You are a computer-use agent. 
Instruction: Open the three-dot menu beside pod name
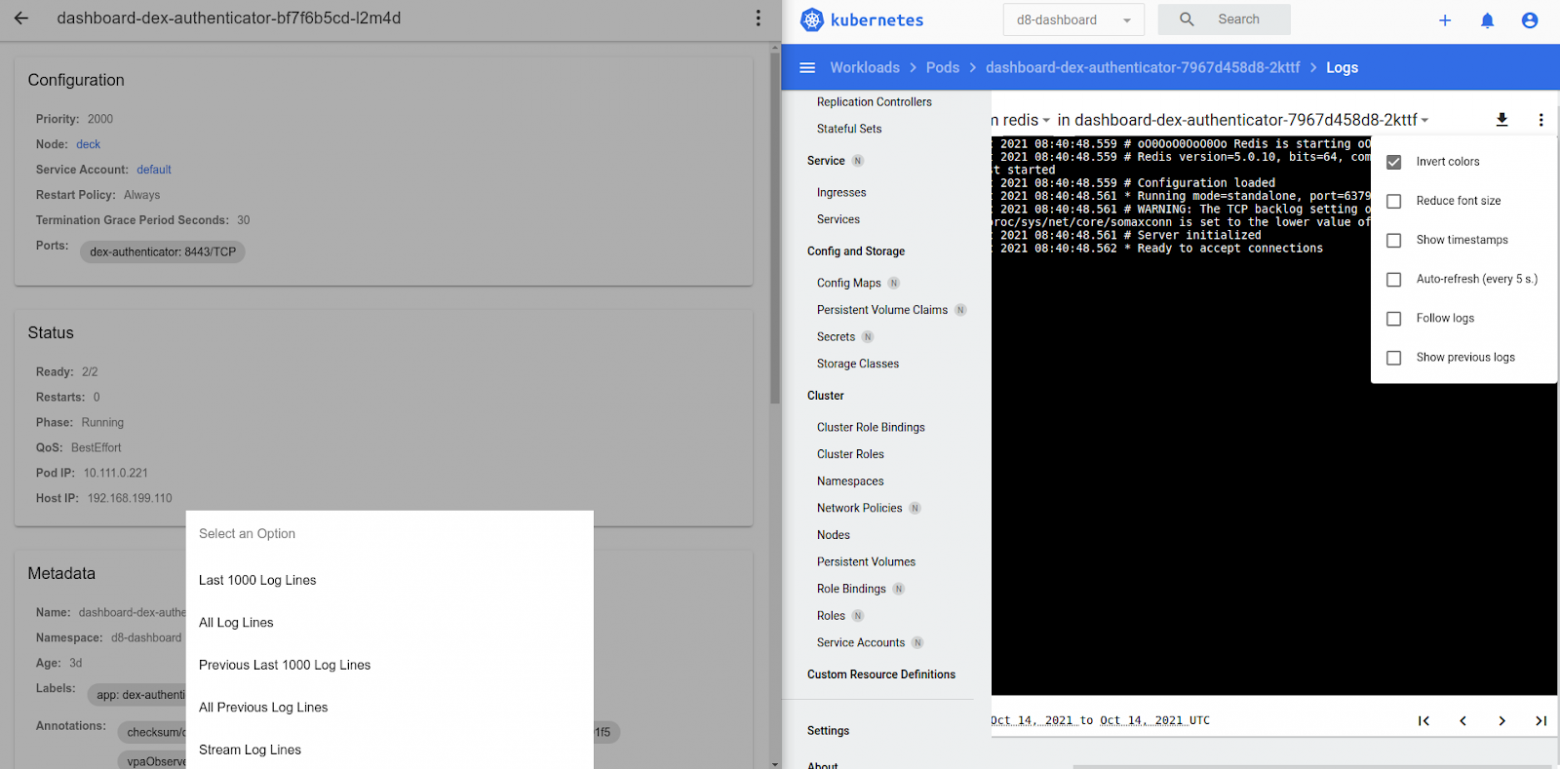759,18
